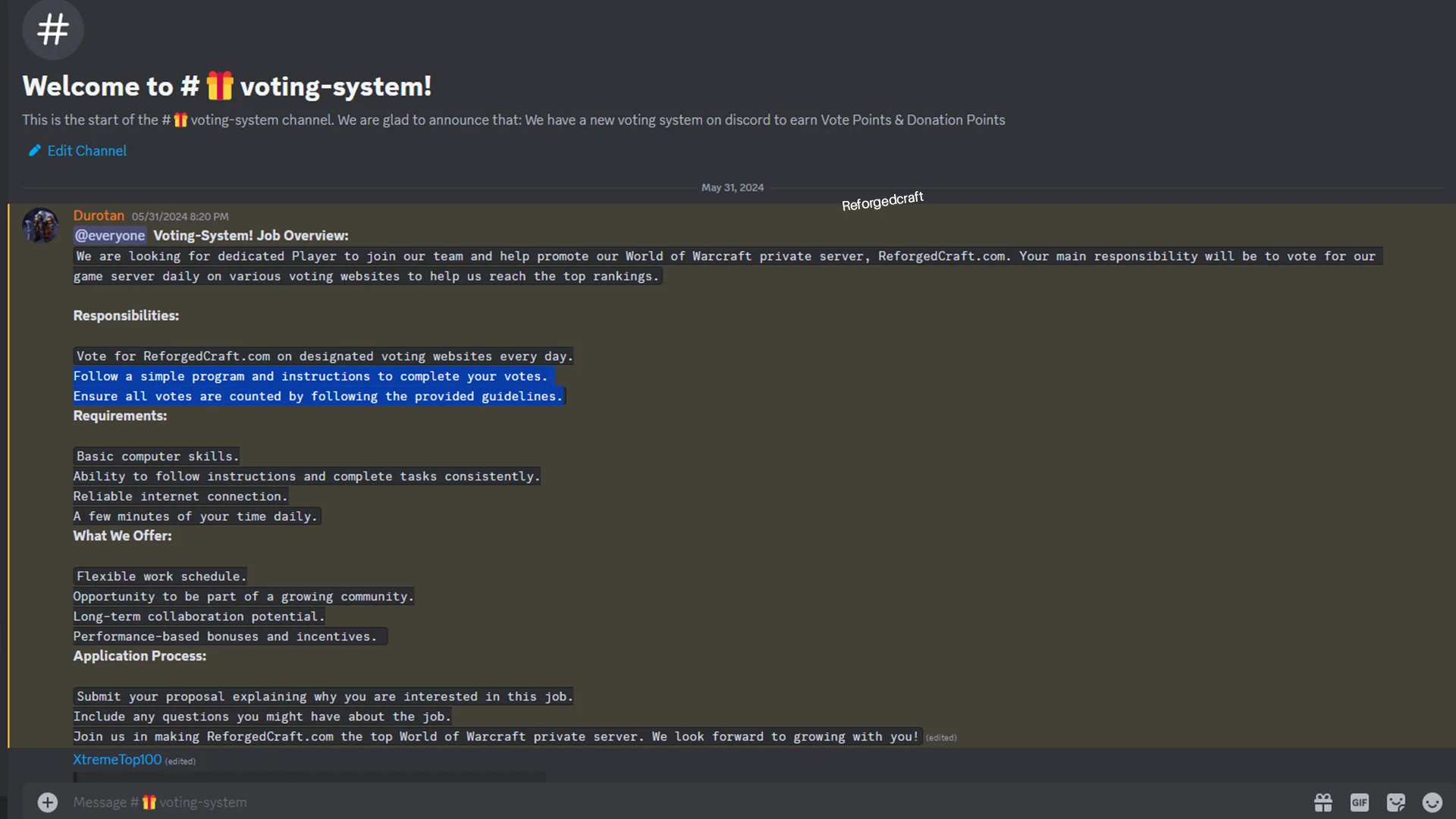Click the message timestamp 05/31/2024 8:20 PM

pyautogui.click(x=180, y=217)
